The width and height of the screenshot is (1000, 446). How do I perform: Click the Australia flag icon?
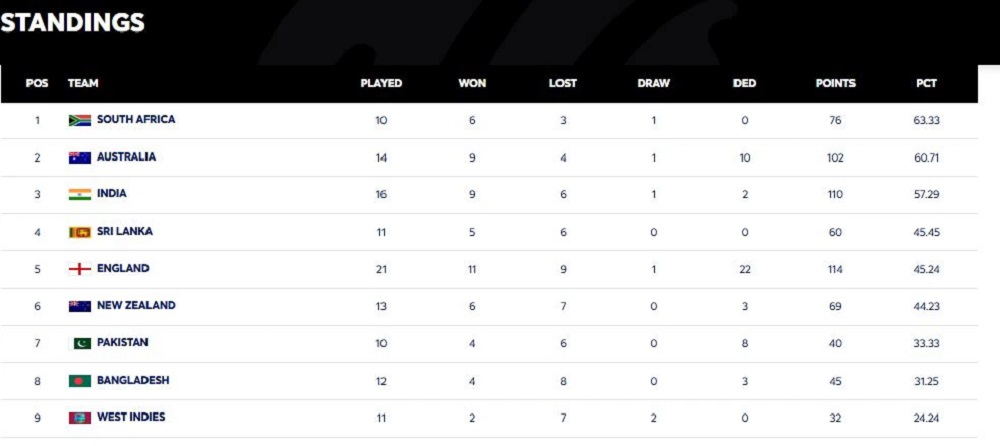pos(79,157)
